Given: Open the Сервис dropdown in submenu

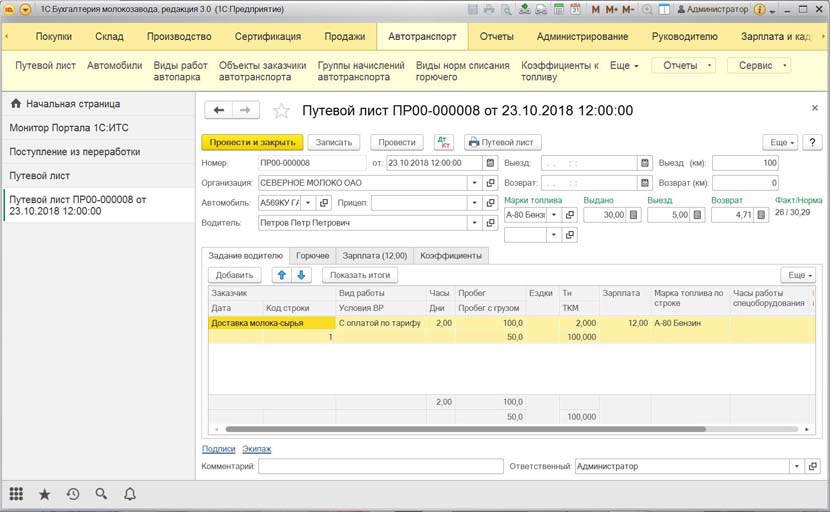Looking at the screenshot, I should pyautogui.click(x=759, y=66).
